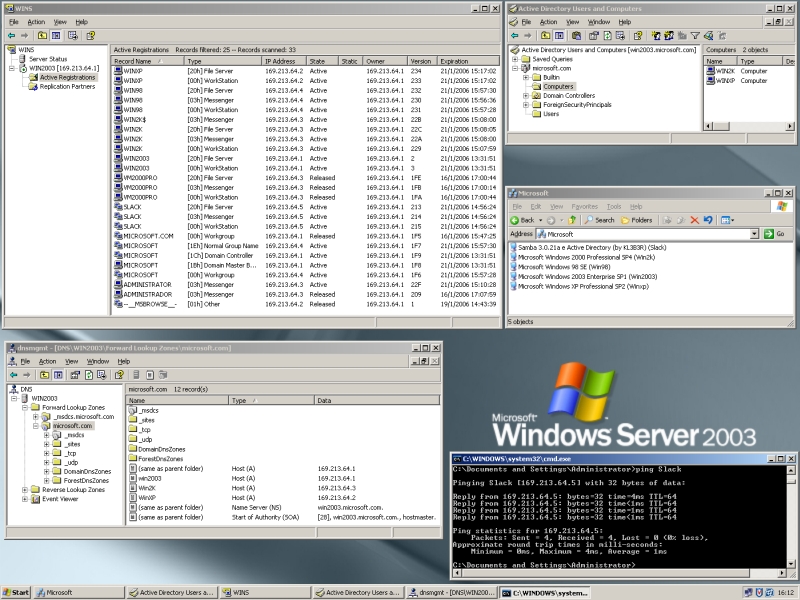Expand the _msdcs.microsoft.com zone in DNS tree
The image size is (800, 600).
(36, 417)
